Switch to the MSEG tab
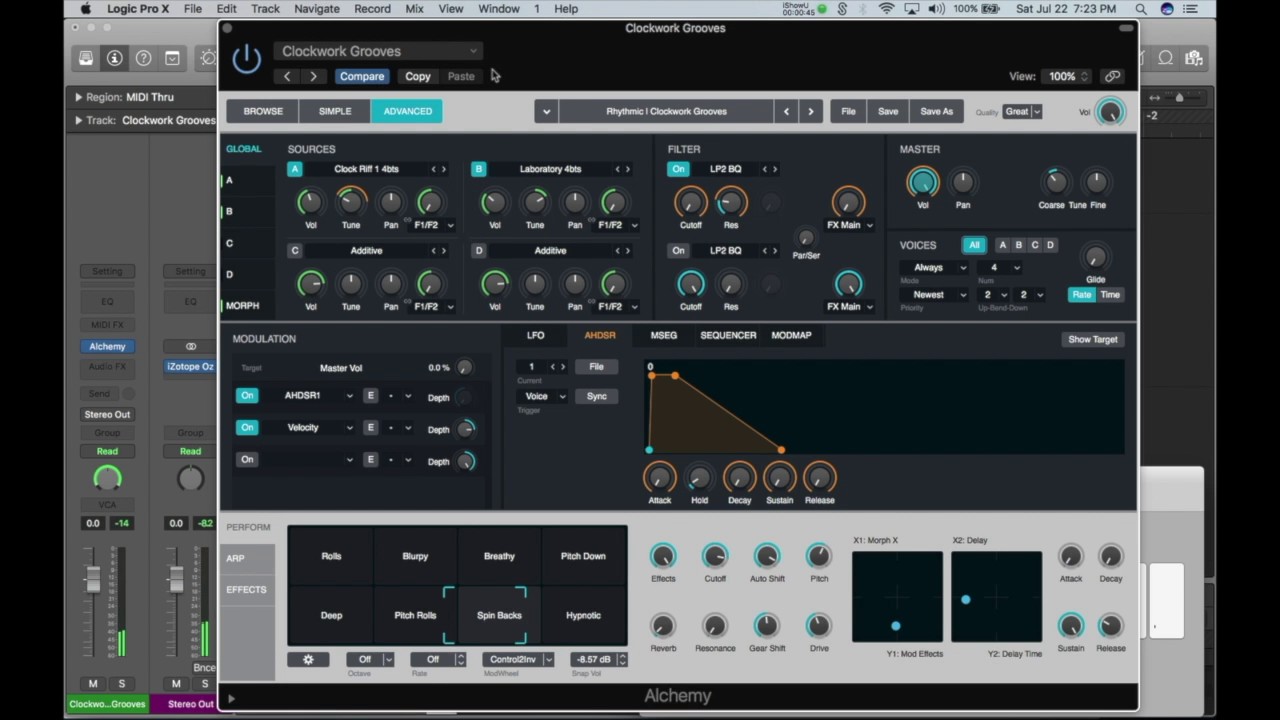The width and height of the screenshot is (1280, 720). (663, 335)
